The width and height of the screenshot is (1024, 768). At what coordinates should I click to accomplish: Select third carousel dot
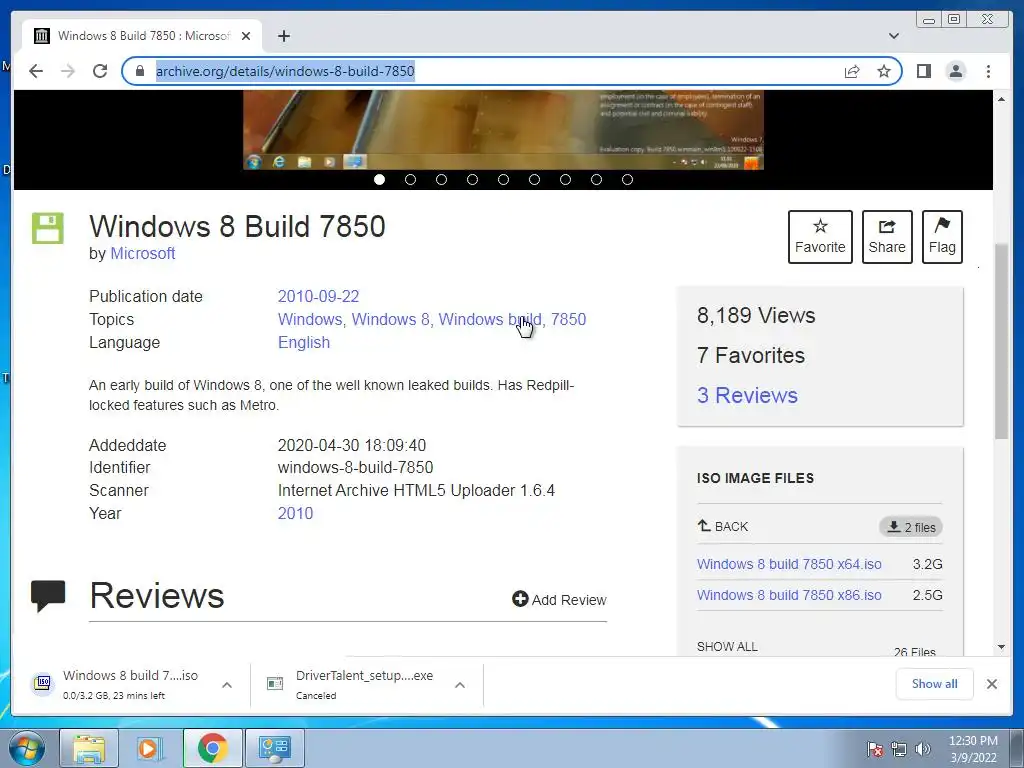pos(441,179)
